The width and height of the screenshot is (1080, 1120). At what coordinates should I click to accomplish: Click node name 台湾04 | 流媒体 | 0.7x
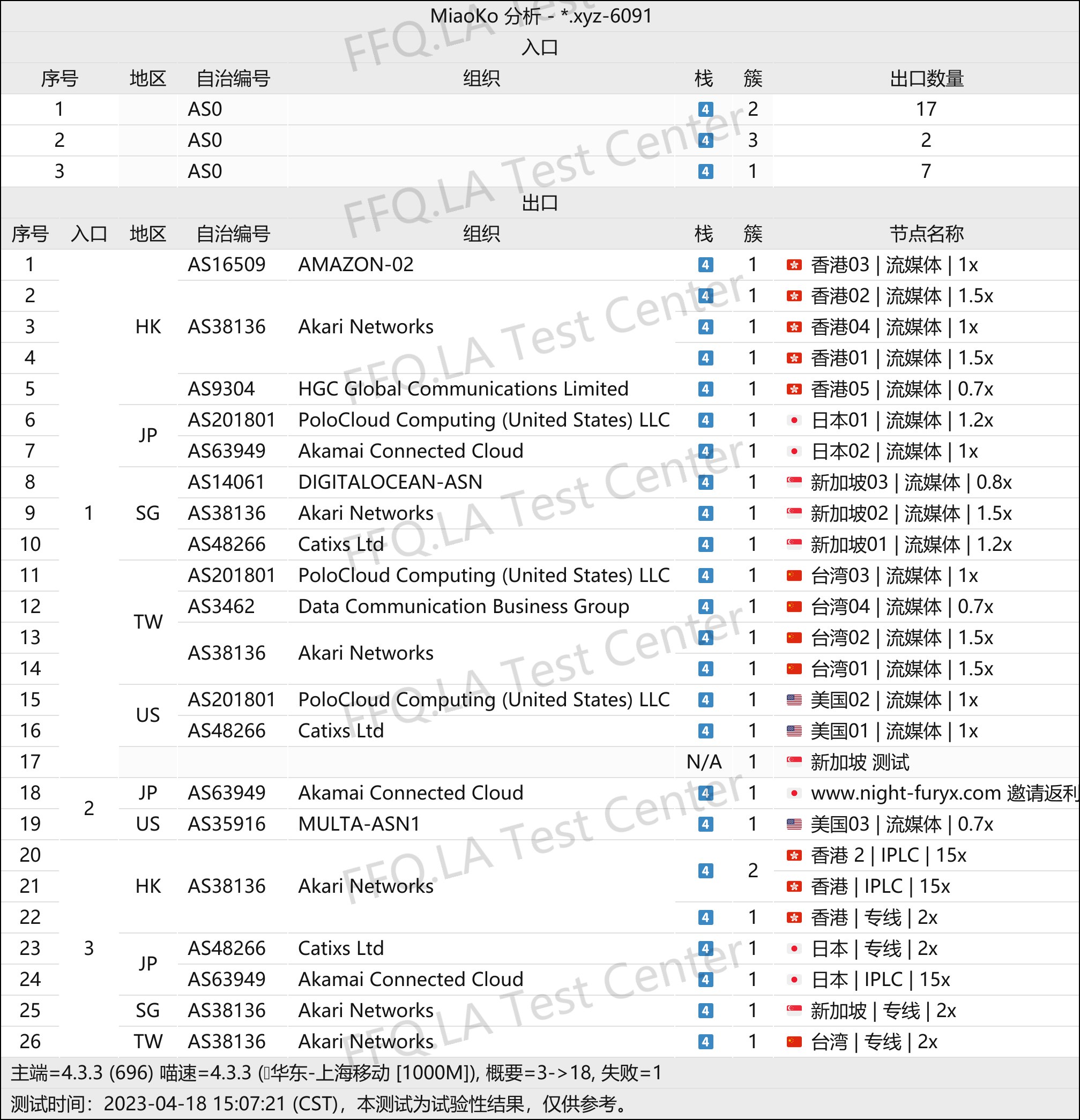(902, 607)
